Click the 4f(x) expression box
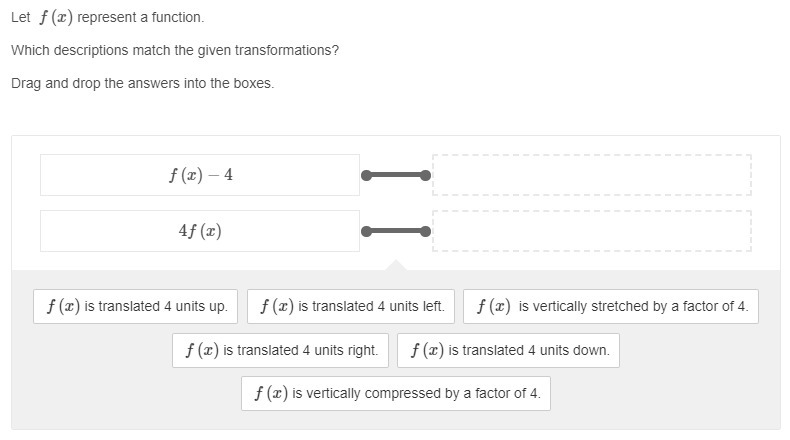Screen dimensions: 790x440 pos(200,231)
